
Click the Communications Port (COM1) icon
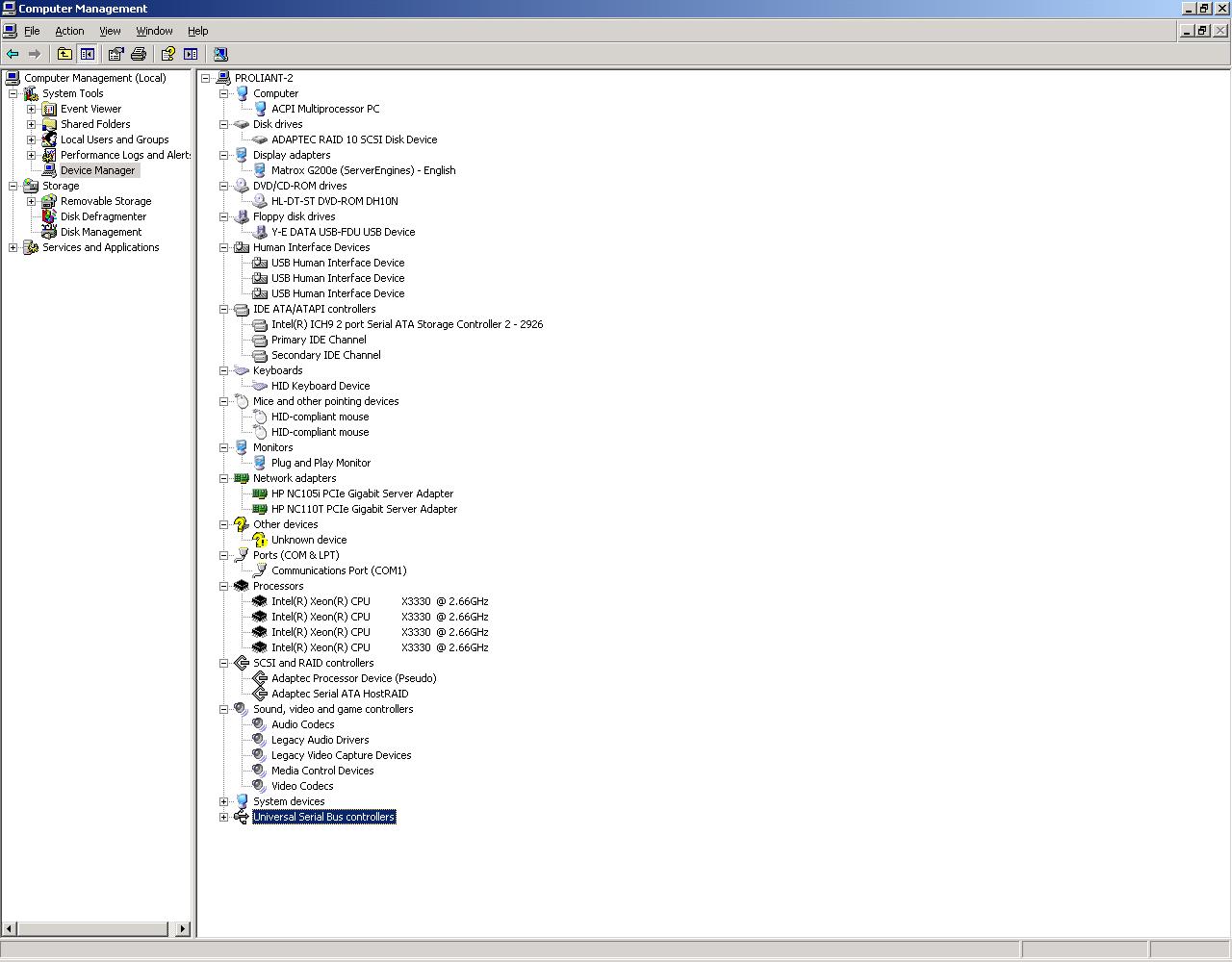pyautogui.click(x=260, y=570)
